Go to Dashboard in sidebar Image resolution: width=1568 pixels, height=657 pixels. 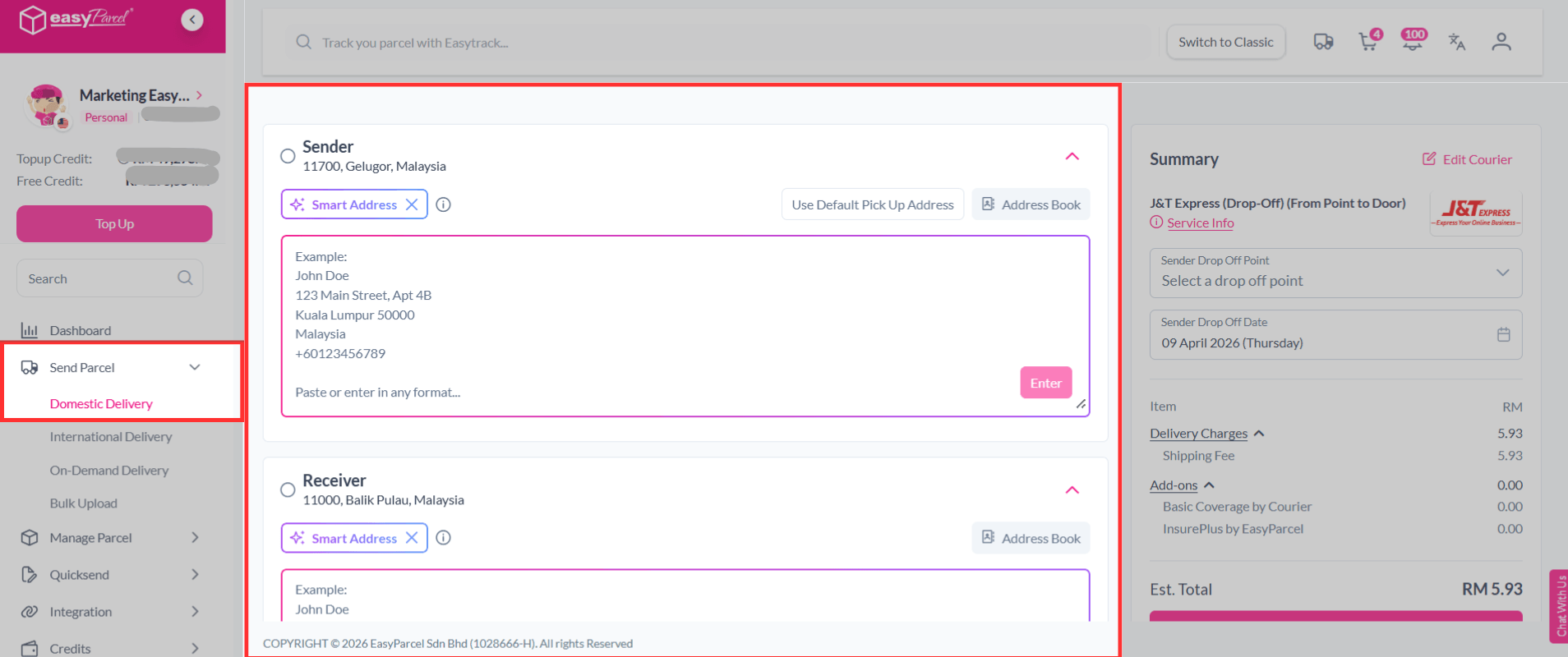coord(80,330)
